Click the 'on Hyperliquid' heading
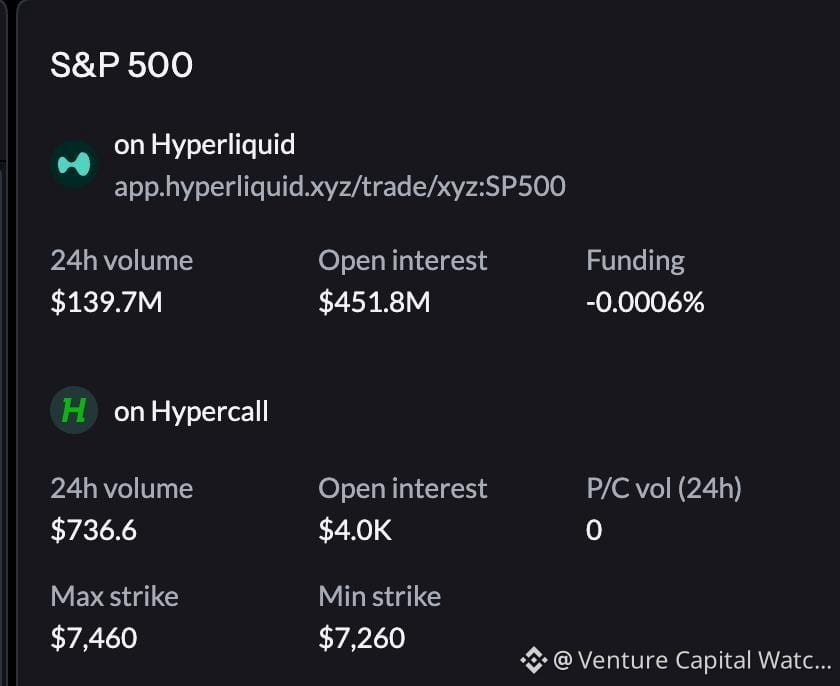Image resolution: width=840 pixels, height=686 pixels. [x=204, y=145]
